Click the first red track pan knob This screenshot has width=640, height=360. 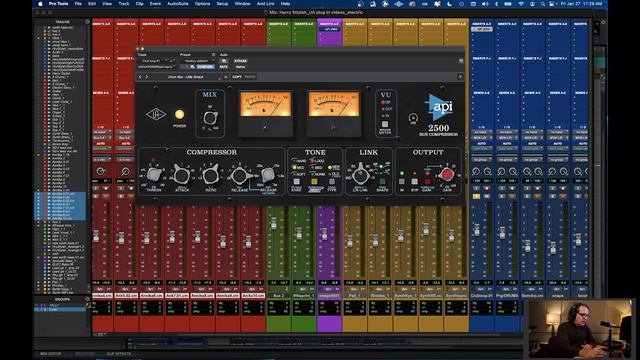[100, 171]
